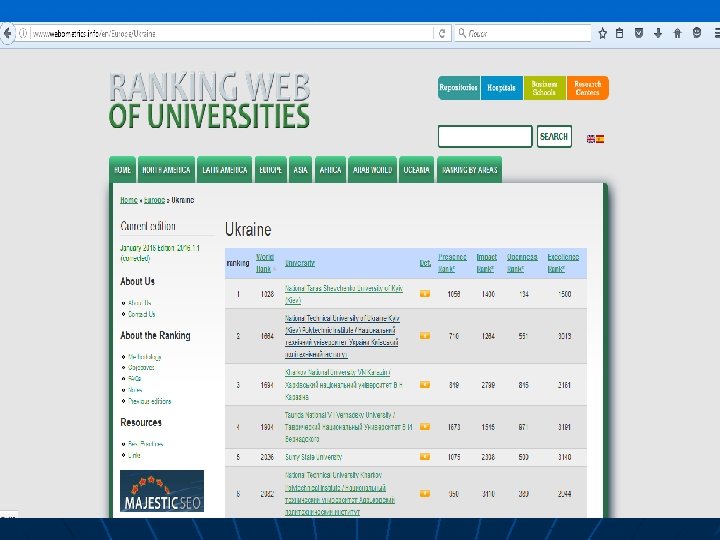Open Taurida National V I Vernadsky University link
Image resolution: width=720 pixels, height=540 pixels.
[x=349, y=427]
